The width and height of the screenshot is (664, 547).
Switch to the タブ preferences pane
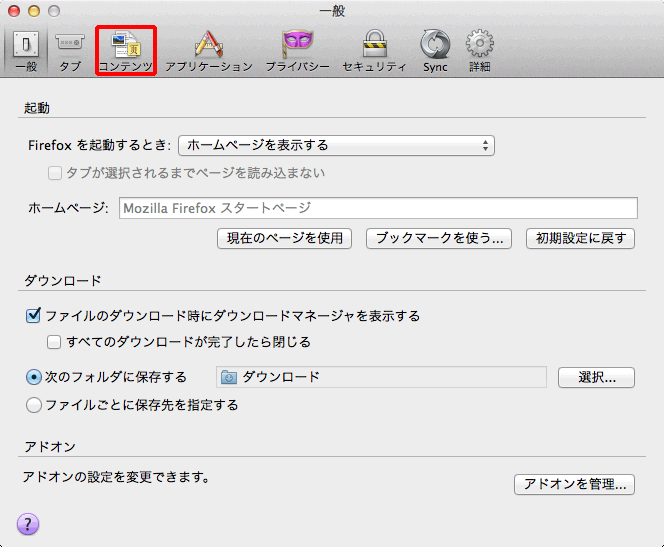[x=70, y=51]
